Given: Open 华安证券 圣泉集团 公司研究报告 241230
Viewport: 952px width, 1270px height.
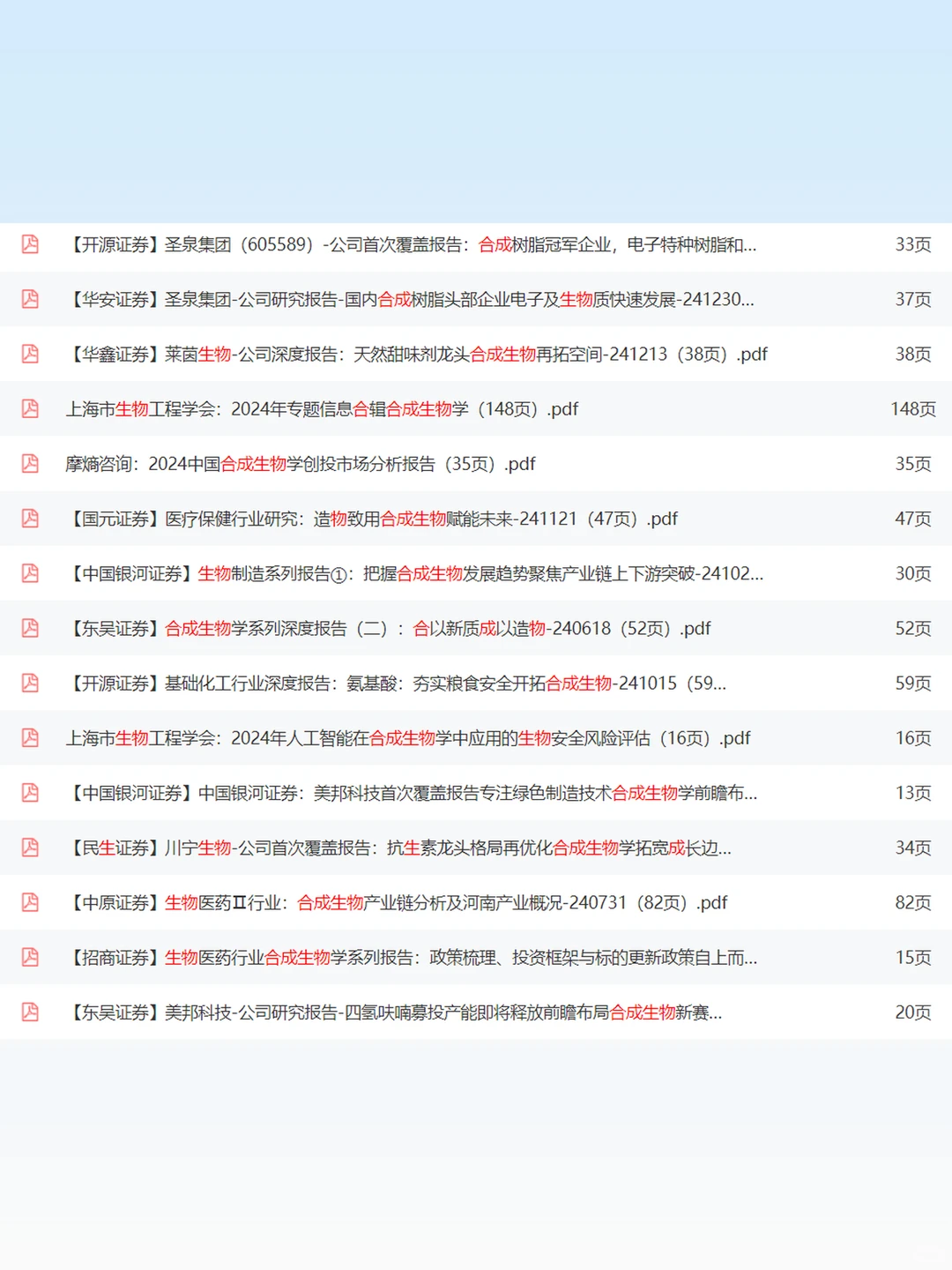Looking at the screenshot, I should (x=410, y=299).
